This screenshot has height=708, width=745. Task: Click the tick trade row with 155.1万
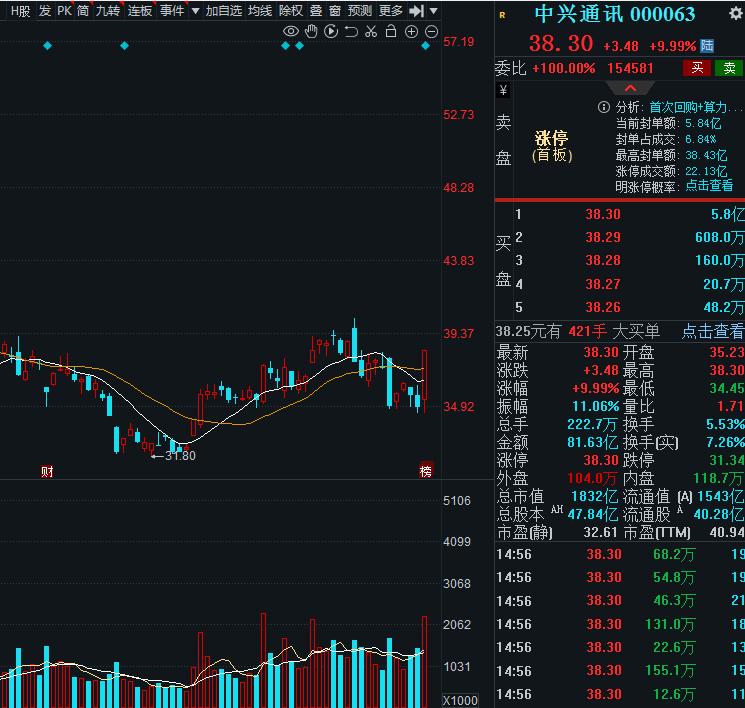pyautogui.click(x=620, y=671)
